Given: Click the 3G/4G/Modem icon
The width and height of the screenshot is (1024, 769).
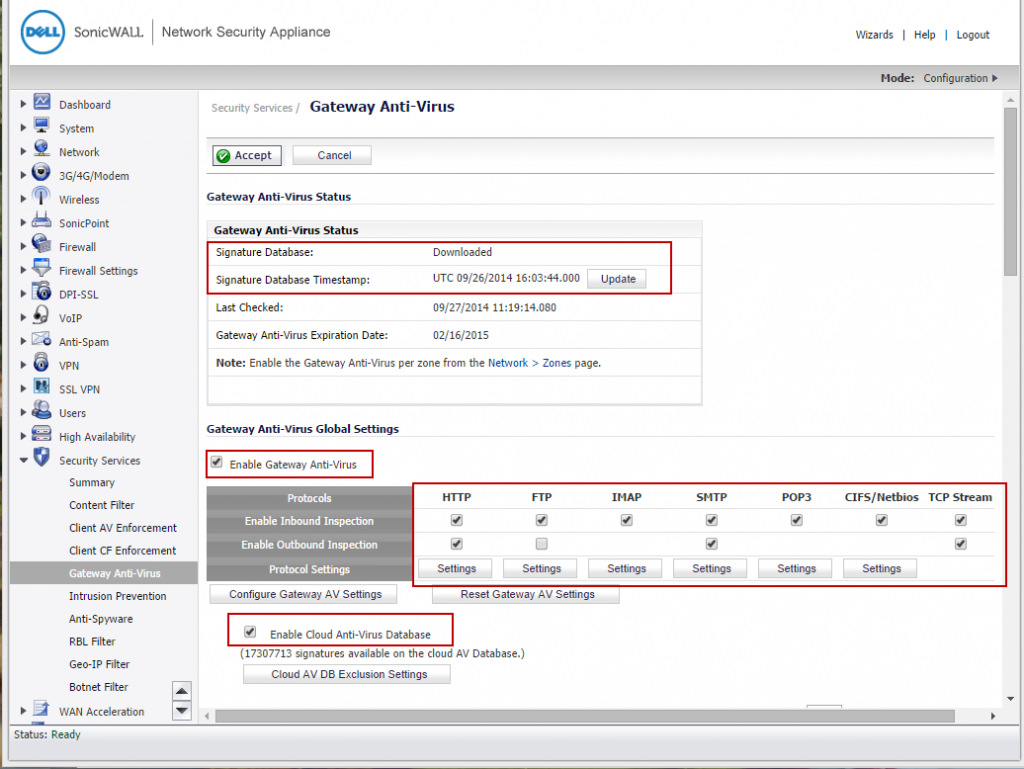Looking at the screenshot, I should [x=42, y=174].
